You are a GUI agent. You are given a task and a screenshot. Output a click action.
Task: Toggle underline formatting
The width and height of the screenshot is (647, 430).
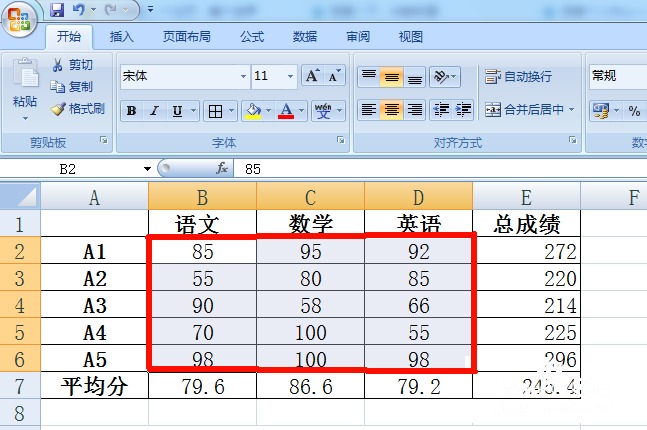(177, 111)
